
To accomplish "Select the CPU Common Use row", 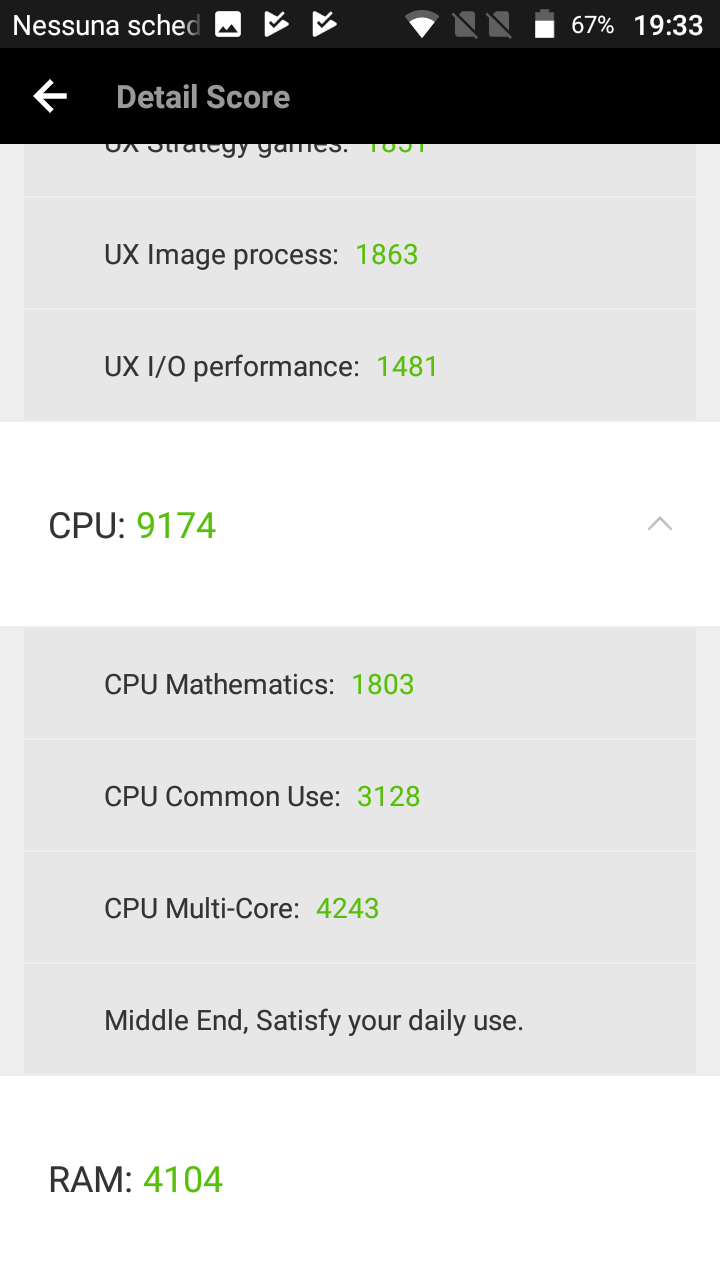I will pos(360,796).
